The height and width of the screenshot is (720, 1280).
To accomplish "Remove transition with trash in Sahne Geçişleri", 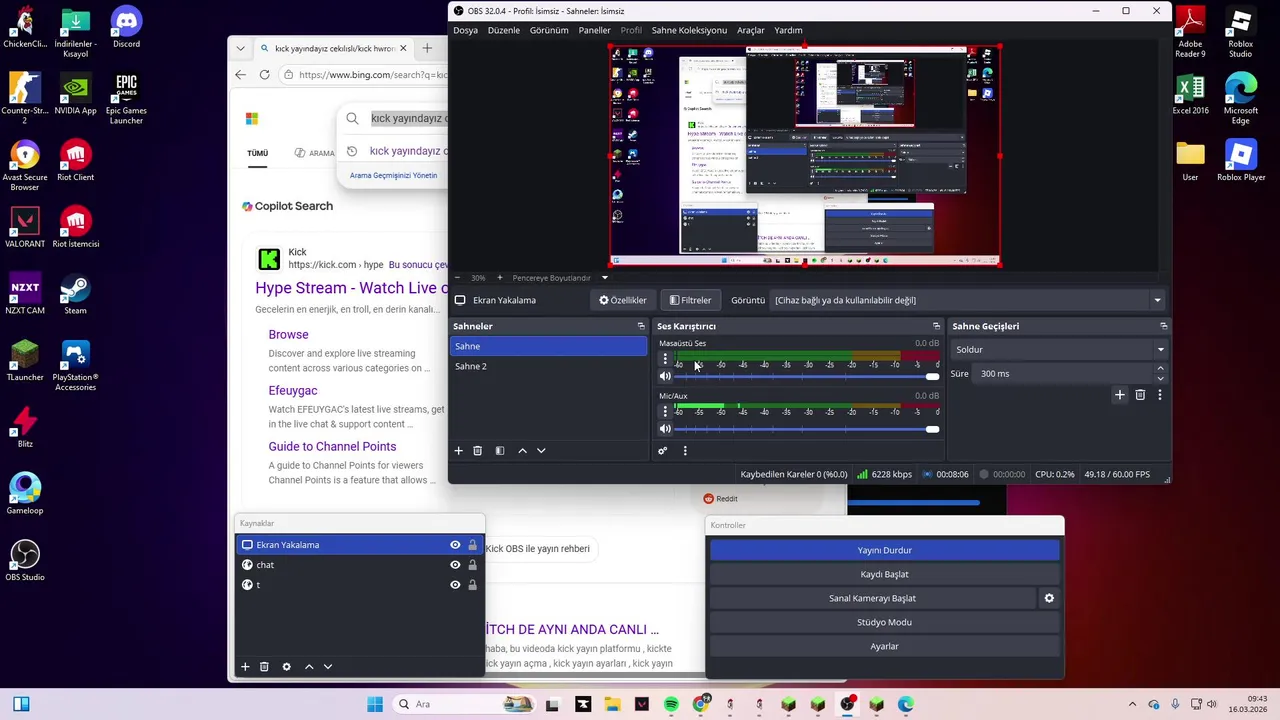I will [x=1140, y=395].
